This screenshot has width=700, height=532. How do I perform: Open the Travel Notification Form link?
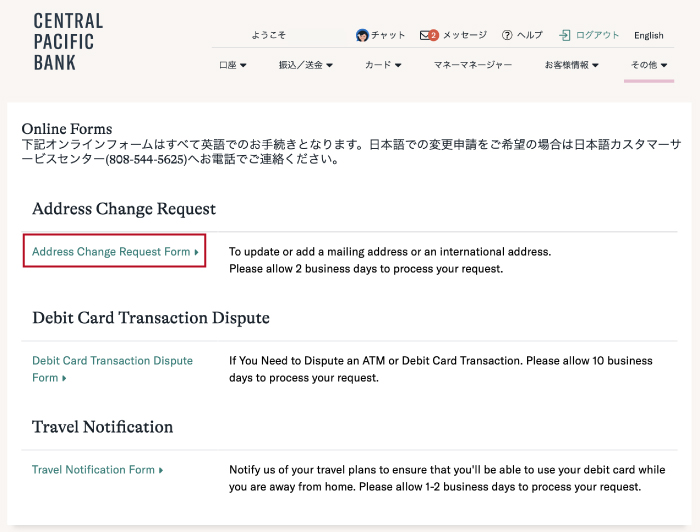[x=97, y=470]
